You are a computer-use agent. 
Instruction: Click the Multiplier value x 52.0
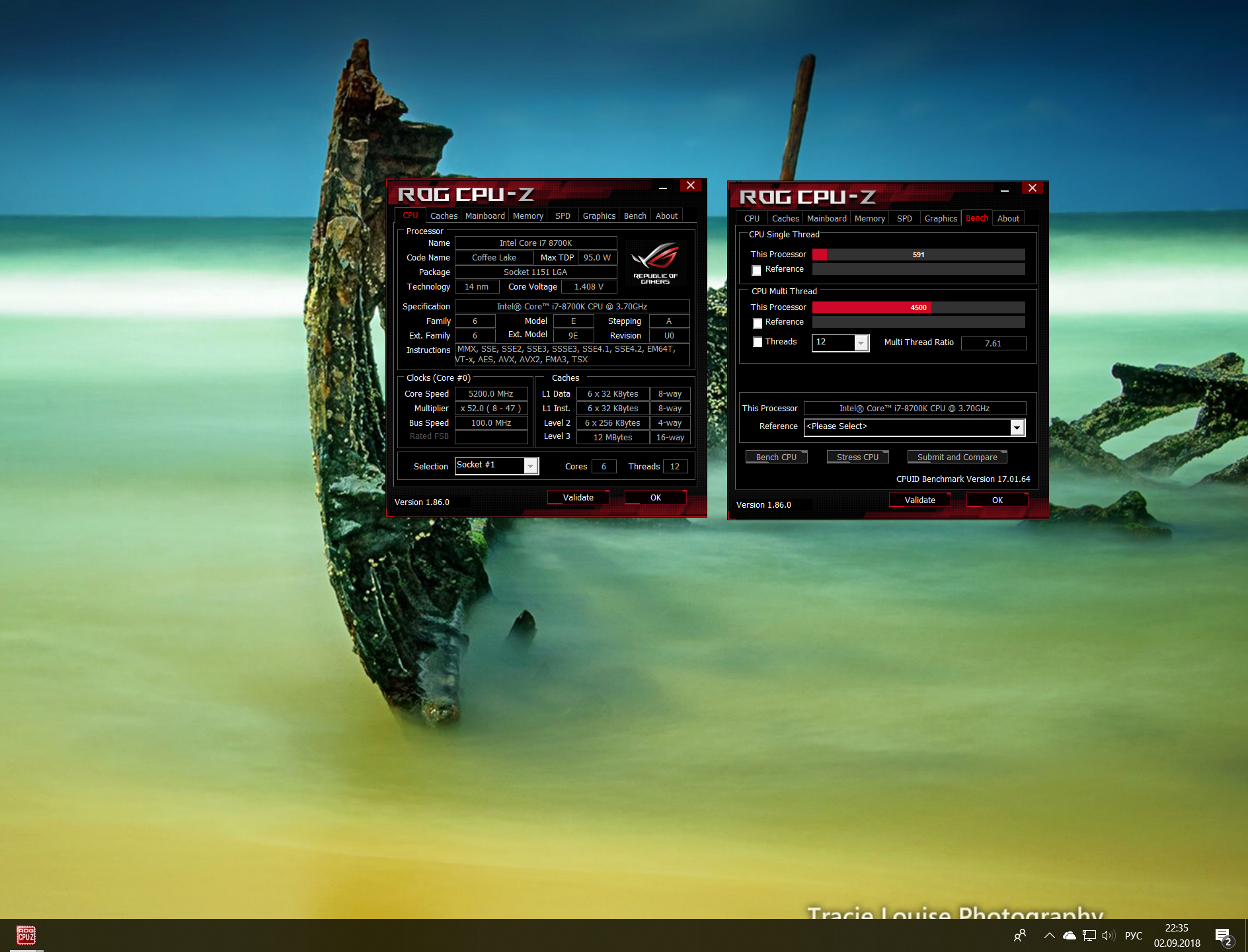point(491,409)
